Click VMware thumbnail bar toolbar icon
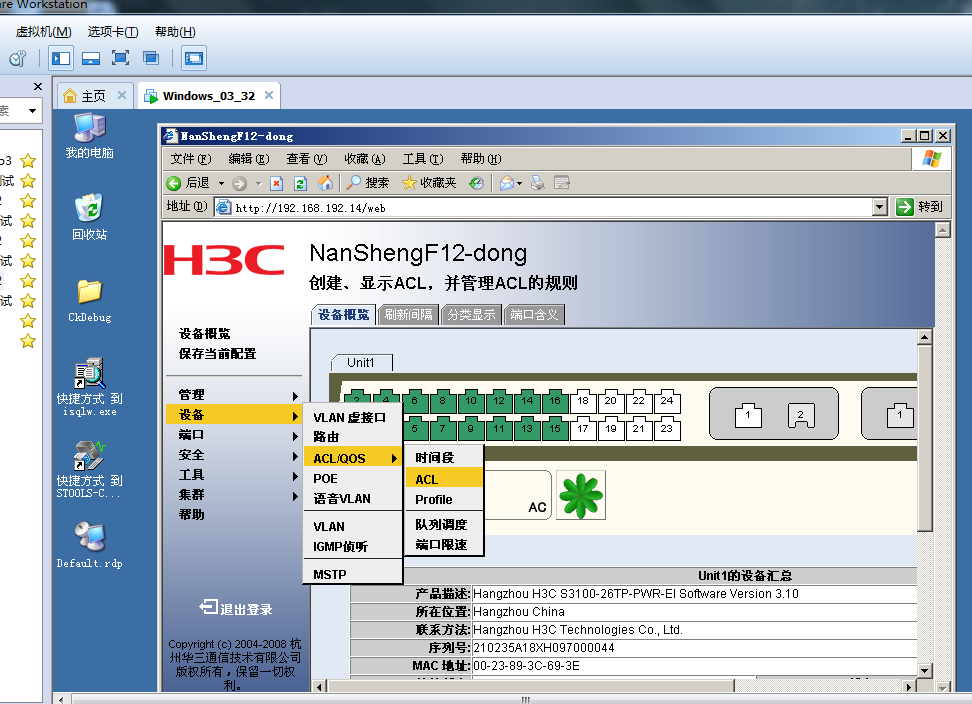This screenshot has height=704, width=972. 91,58
